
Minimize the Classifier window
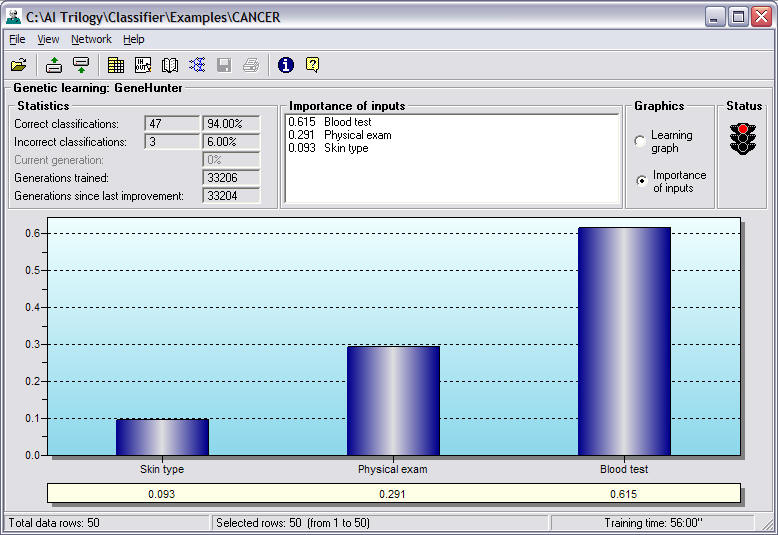pos(714,17)
